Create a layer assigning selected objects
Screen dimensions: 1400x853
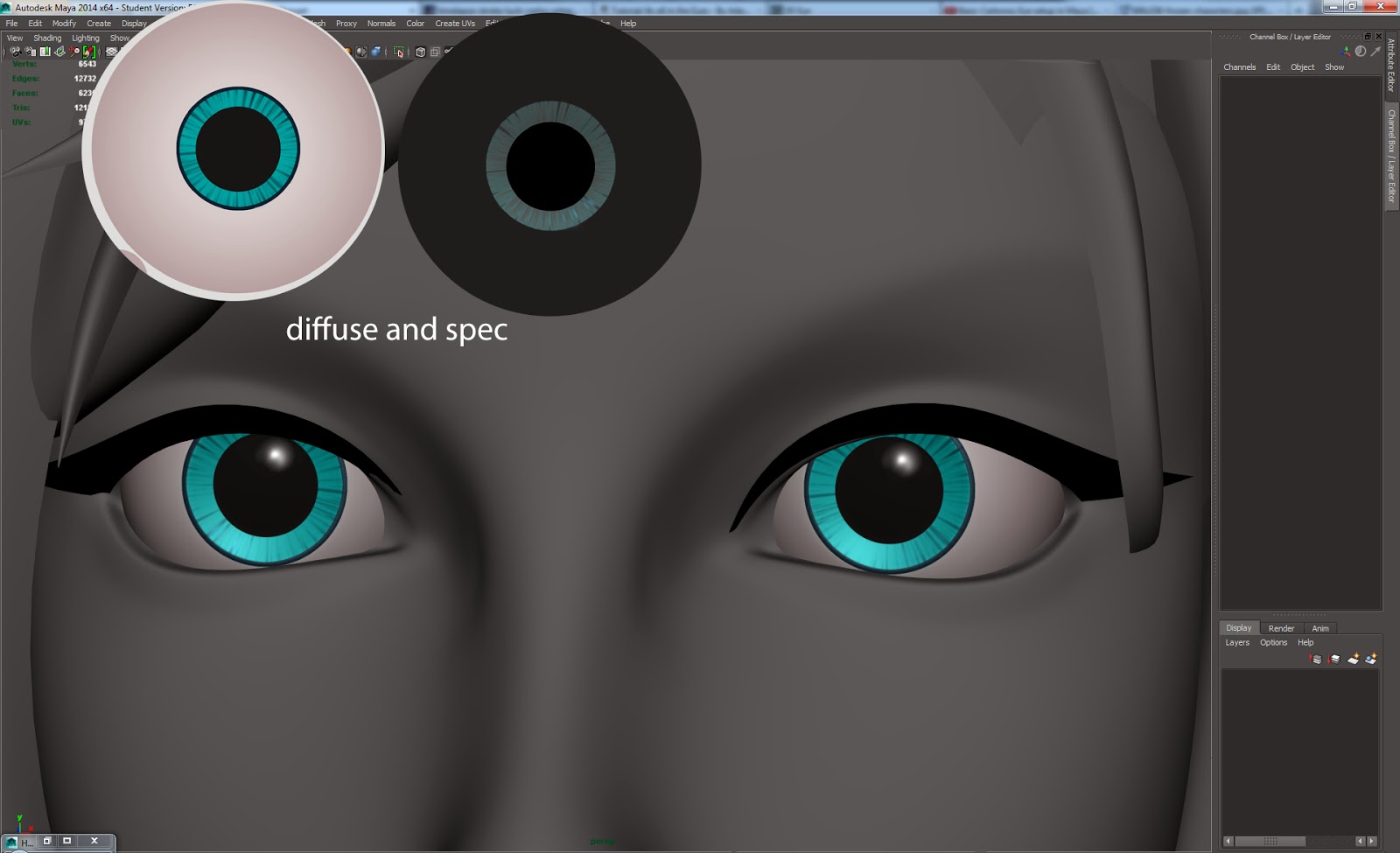1369,659
